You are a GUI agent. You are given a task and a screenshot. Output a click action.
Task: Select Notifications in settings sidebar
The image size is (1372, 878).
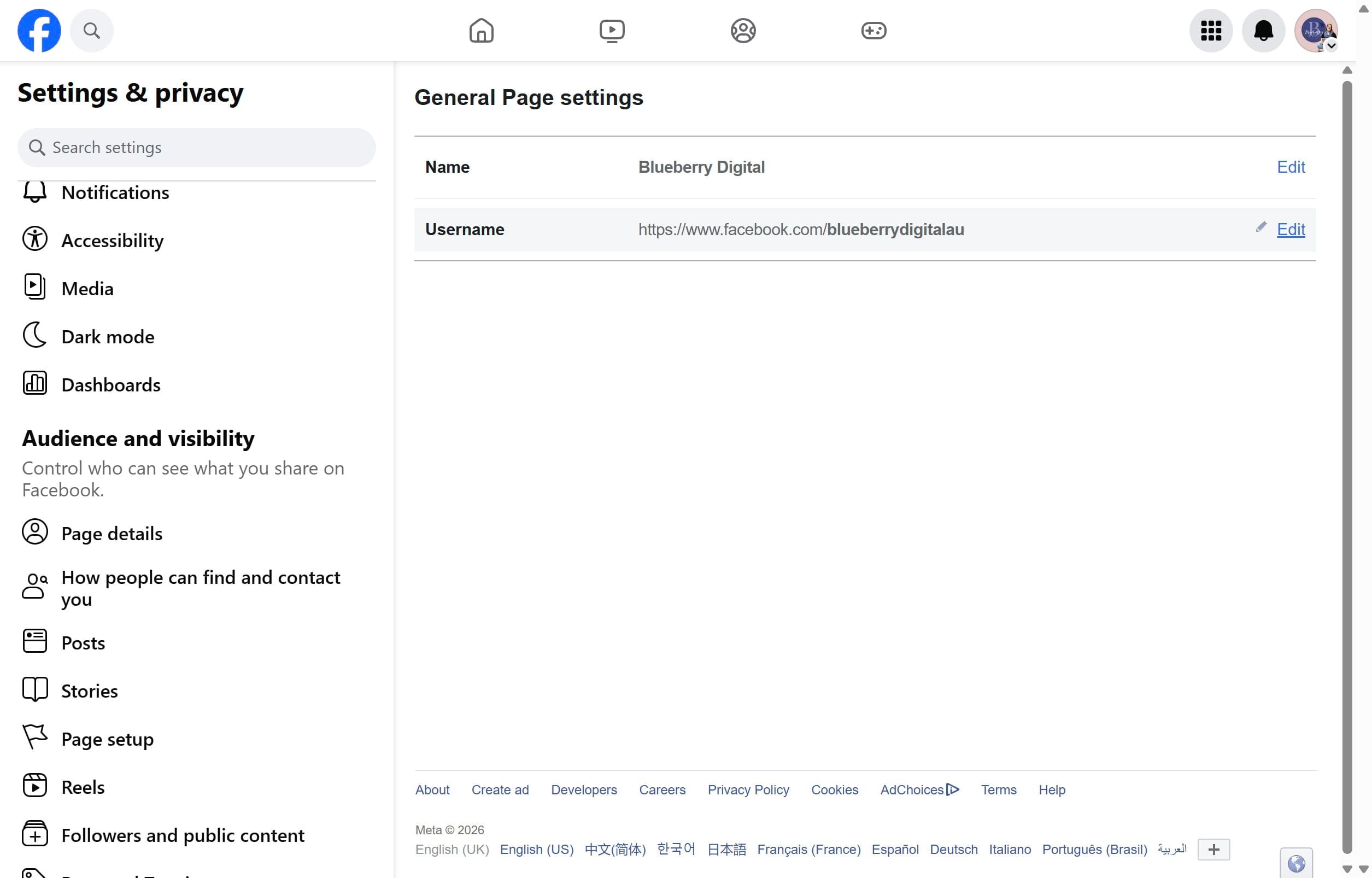point(197,192)
